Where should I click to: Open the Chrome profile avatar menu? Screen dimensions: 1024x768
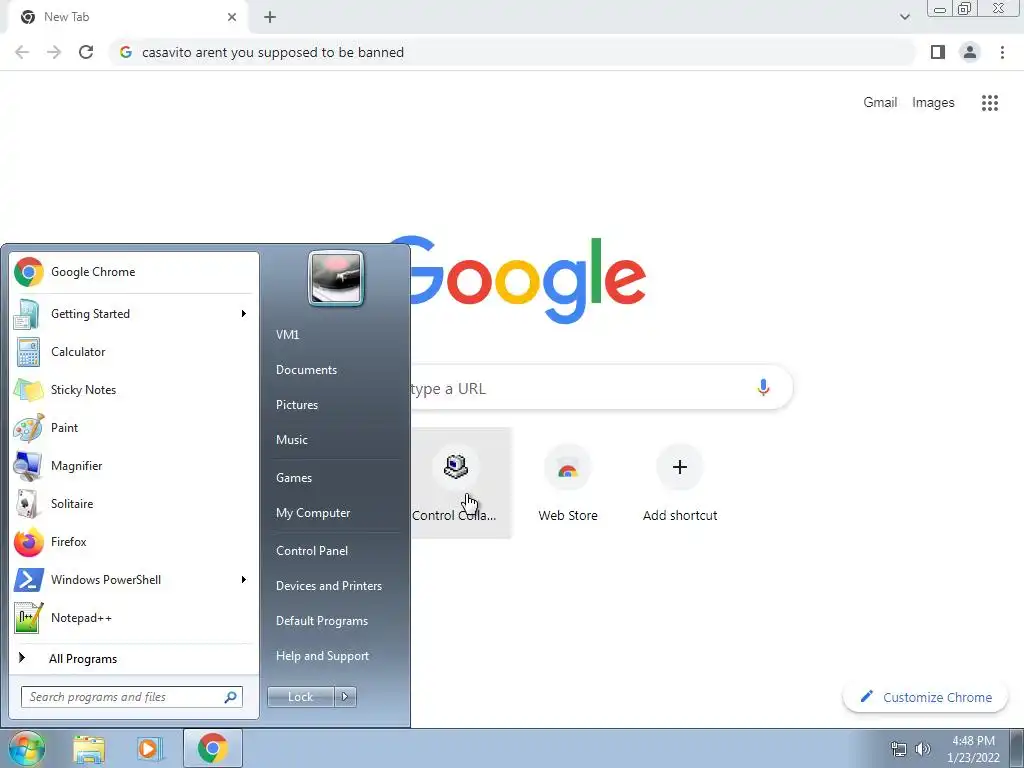(970, 52)
